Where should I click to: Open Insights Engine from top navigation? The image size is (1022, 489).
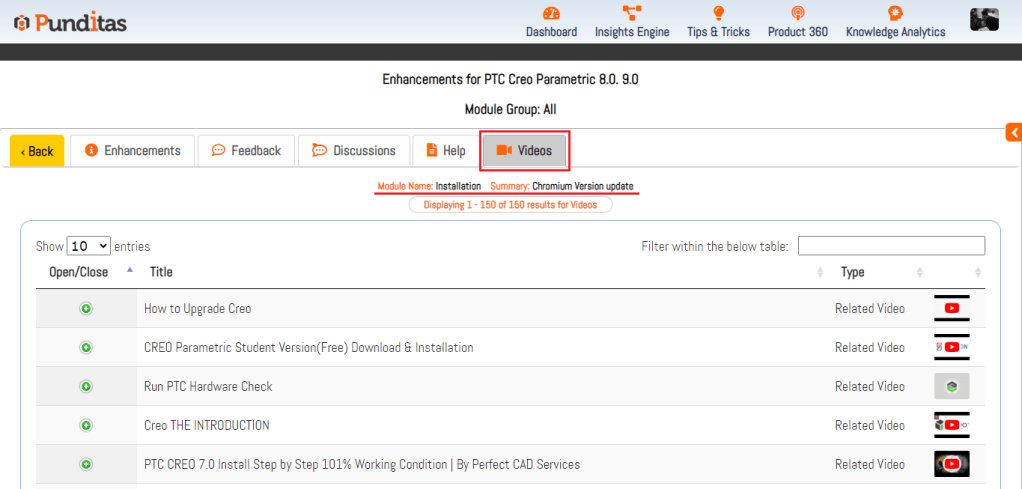point(632,13)
